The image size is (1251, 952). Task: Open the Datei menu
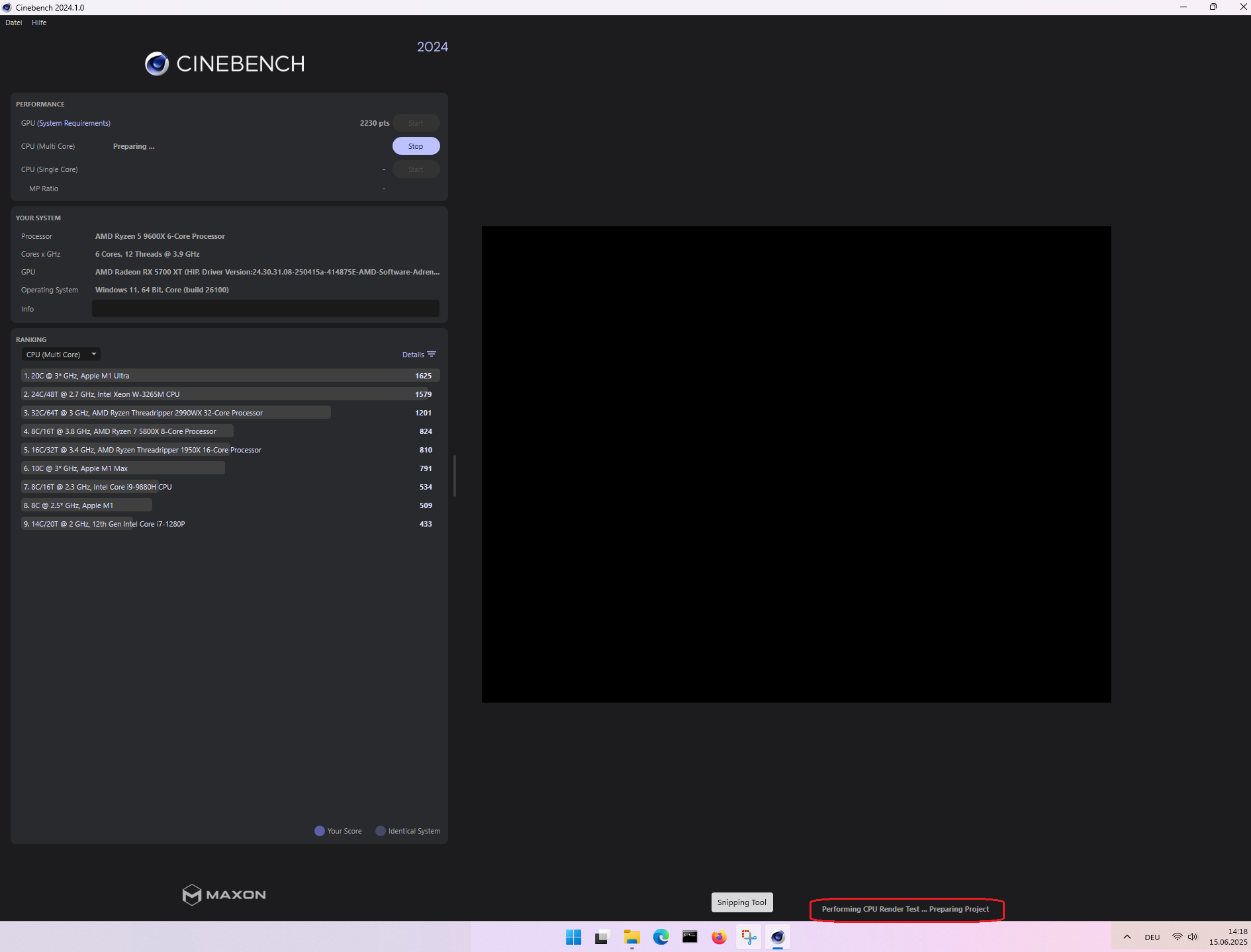tap(13, 22)
